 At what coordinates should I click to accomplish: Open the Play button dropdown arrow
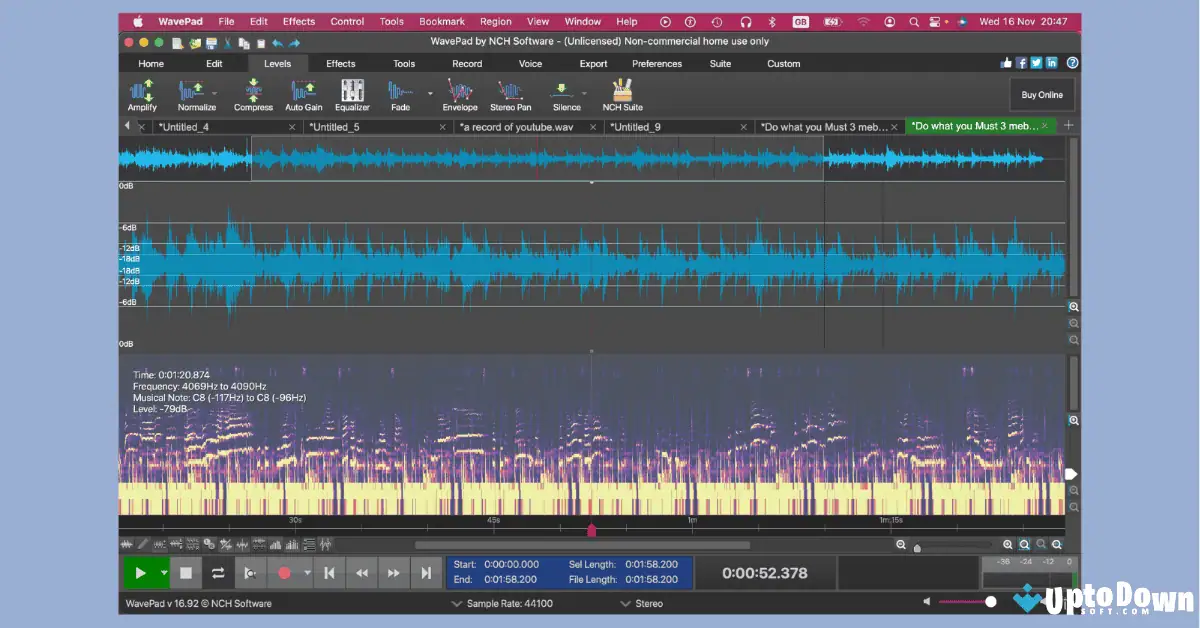[x=163, y=572]
